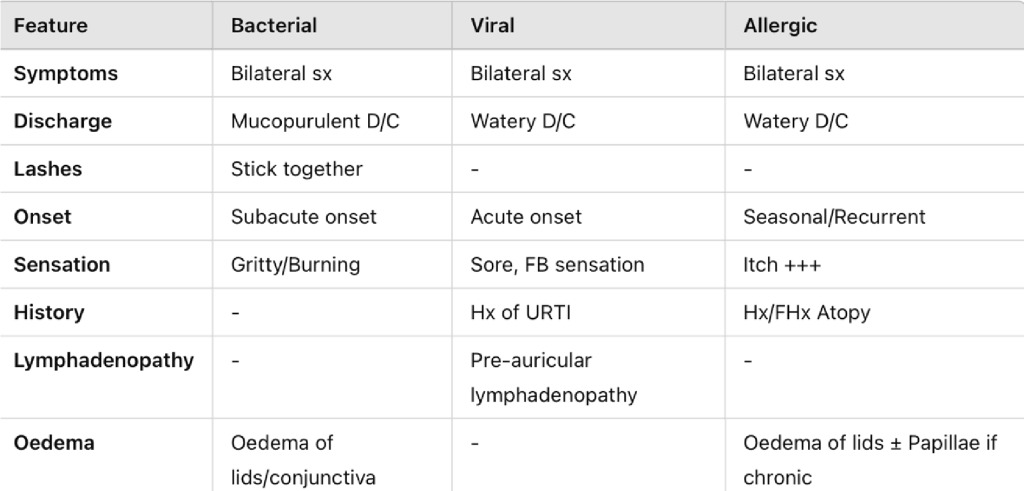Image resolution: width=1024 pixels, height=491 pixels.
Task: Click the Stick together cell
Action: click(x=296, y=169)
